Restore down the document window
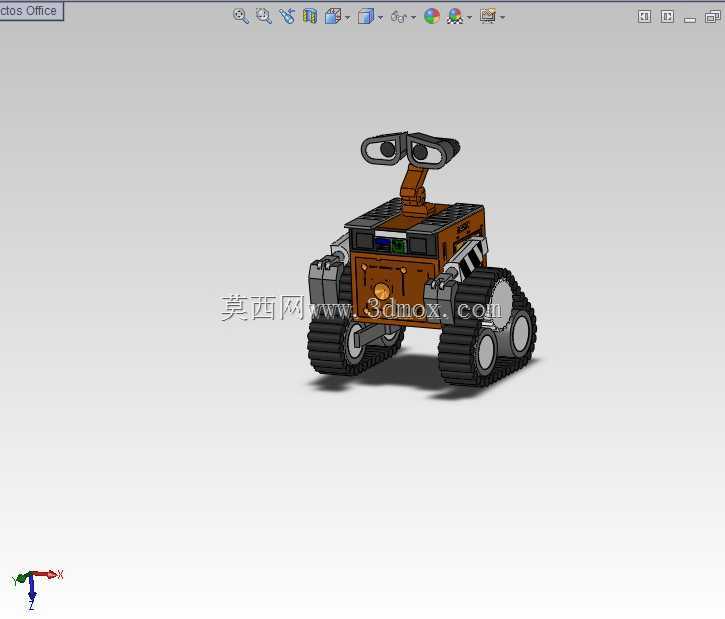Screen dimensions: 725x619 pyautogui.click(x=712, y=17)
